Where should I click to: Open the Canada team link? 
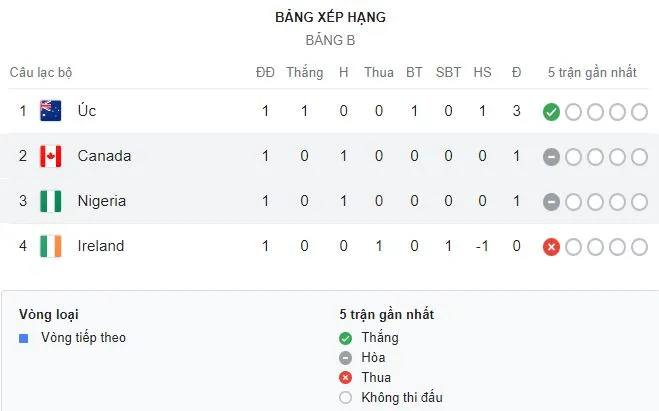coord(104,156)
